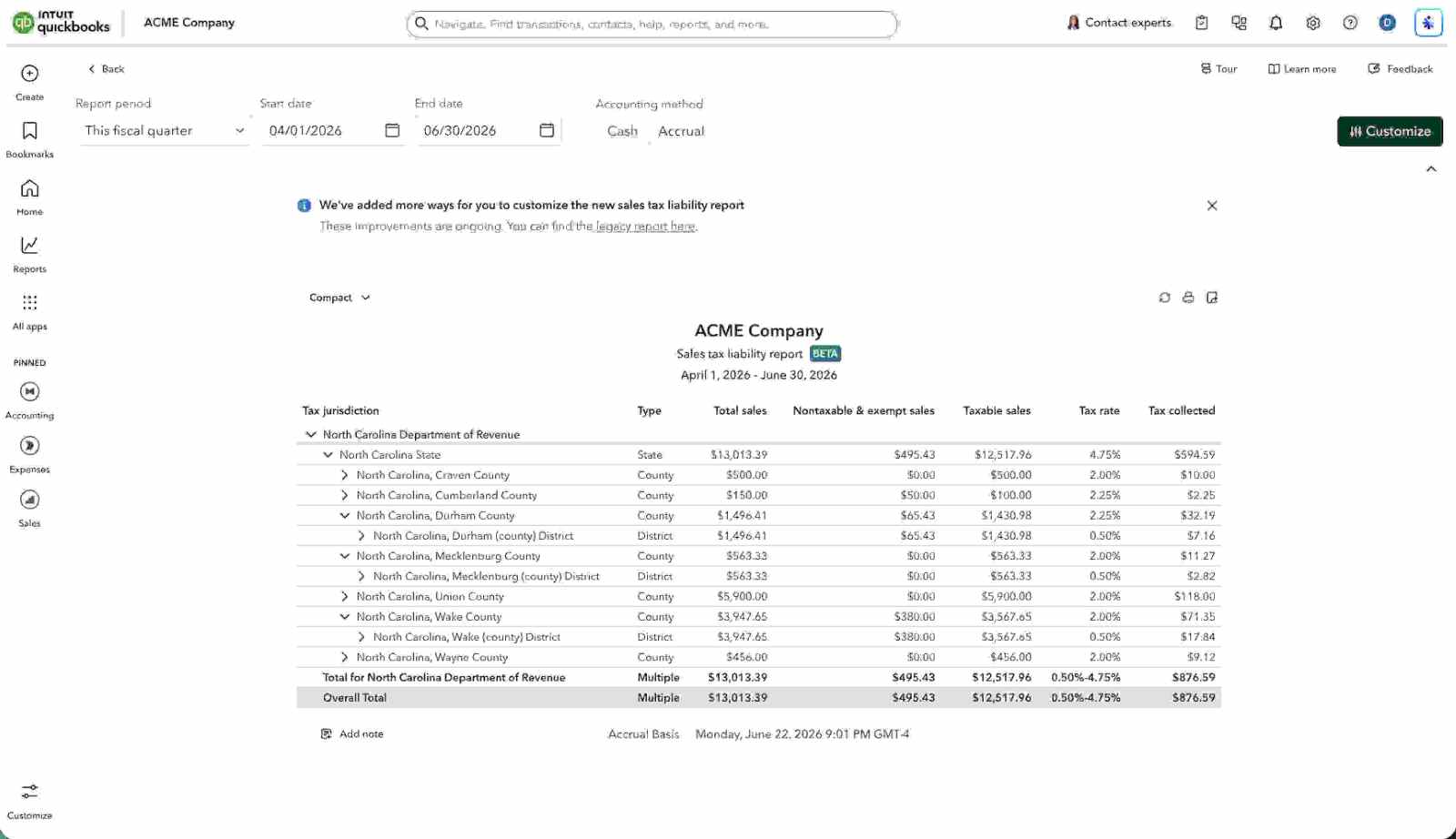Click Union County total sales $5,900.00
1456x839 pixels.
pos(743,596)
